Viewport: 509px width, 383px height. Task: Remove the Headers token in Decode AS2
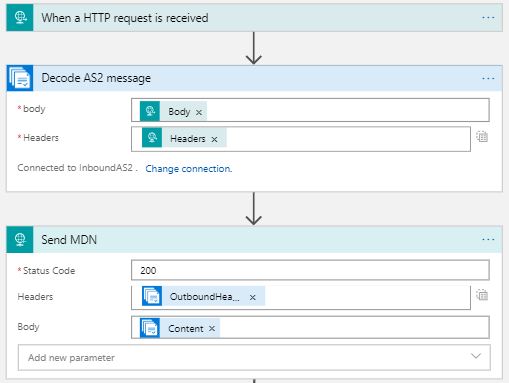214,139
